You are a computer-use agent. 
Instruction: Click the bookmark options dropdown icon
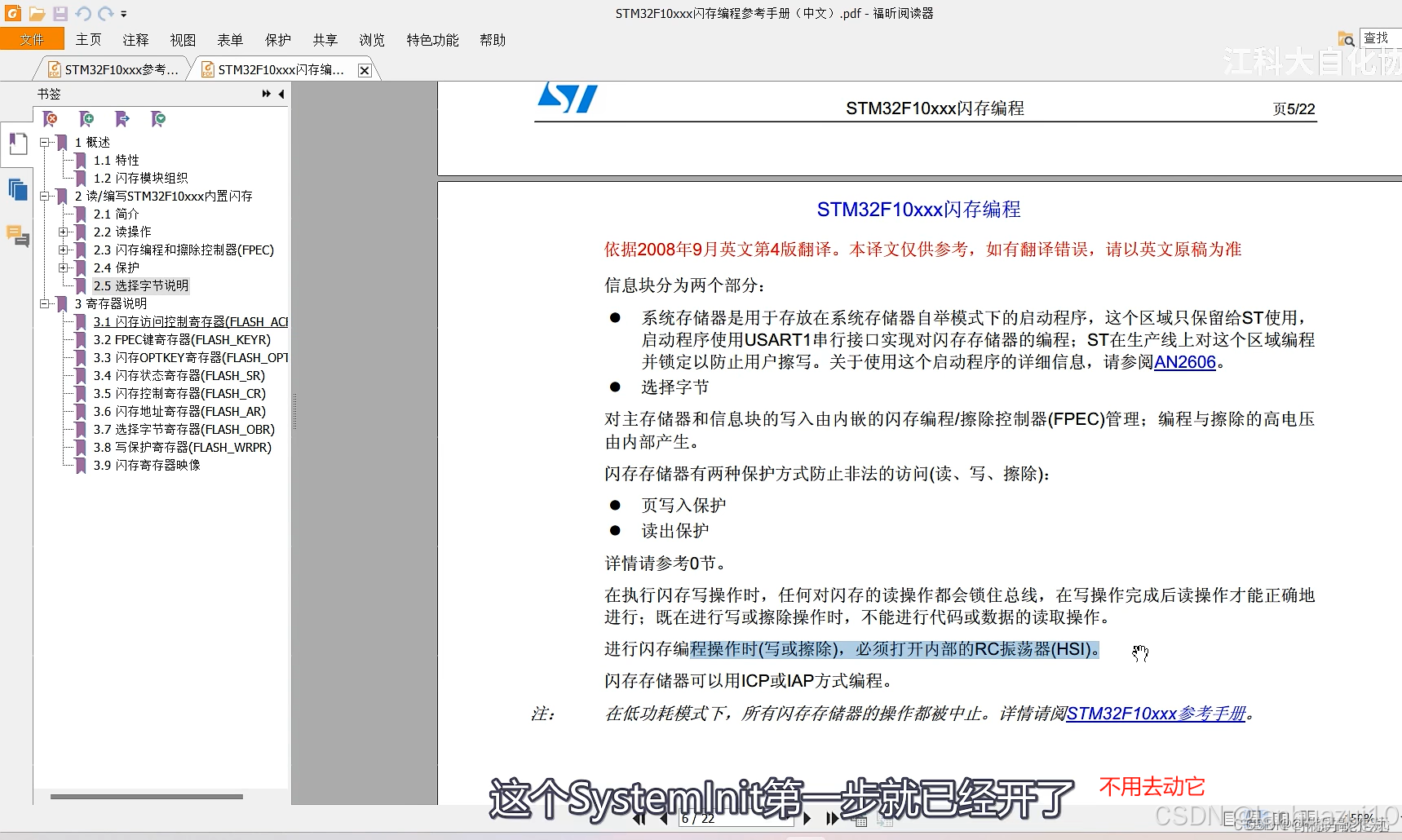(158, 119)
